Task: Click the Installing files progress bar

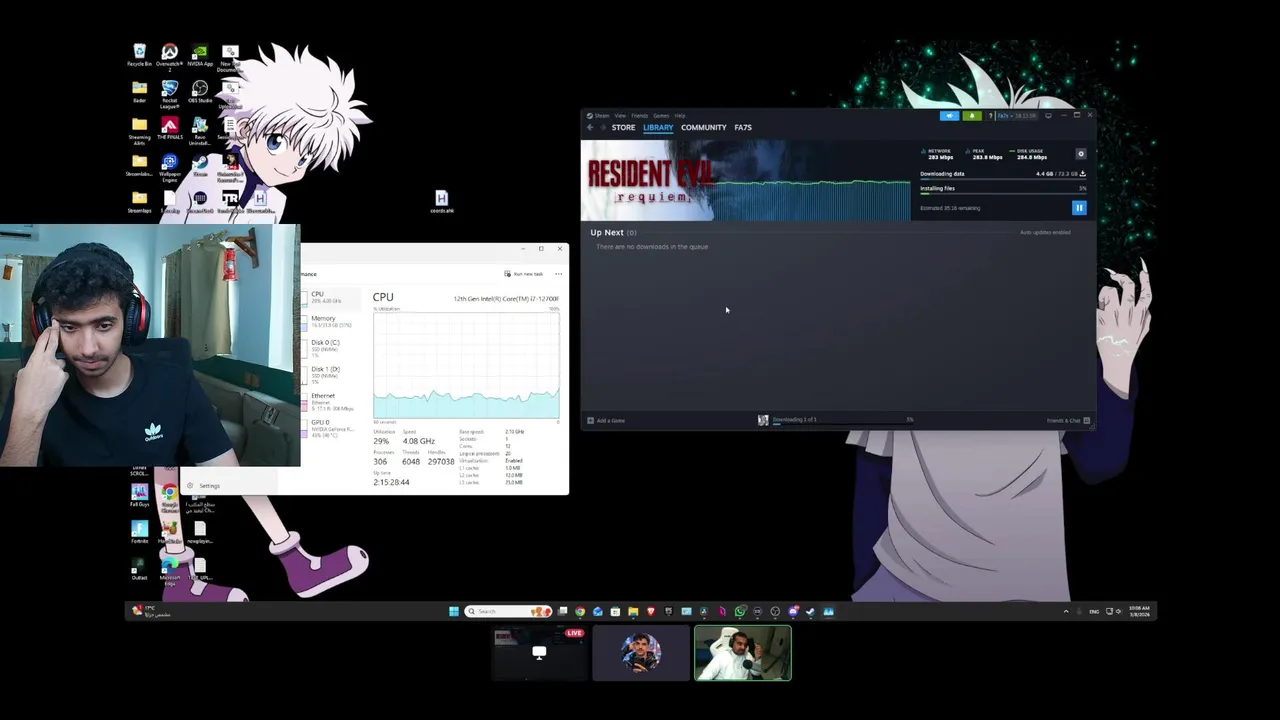Action: click(x=1003, y=194)
